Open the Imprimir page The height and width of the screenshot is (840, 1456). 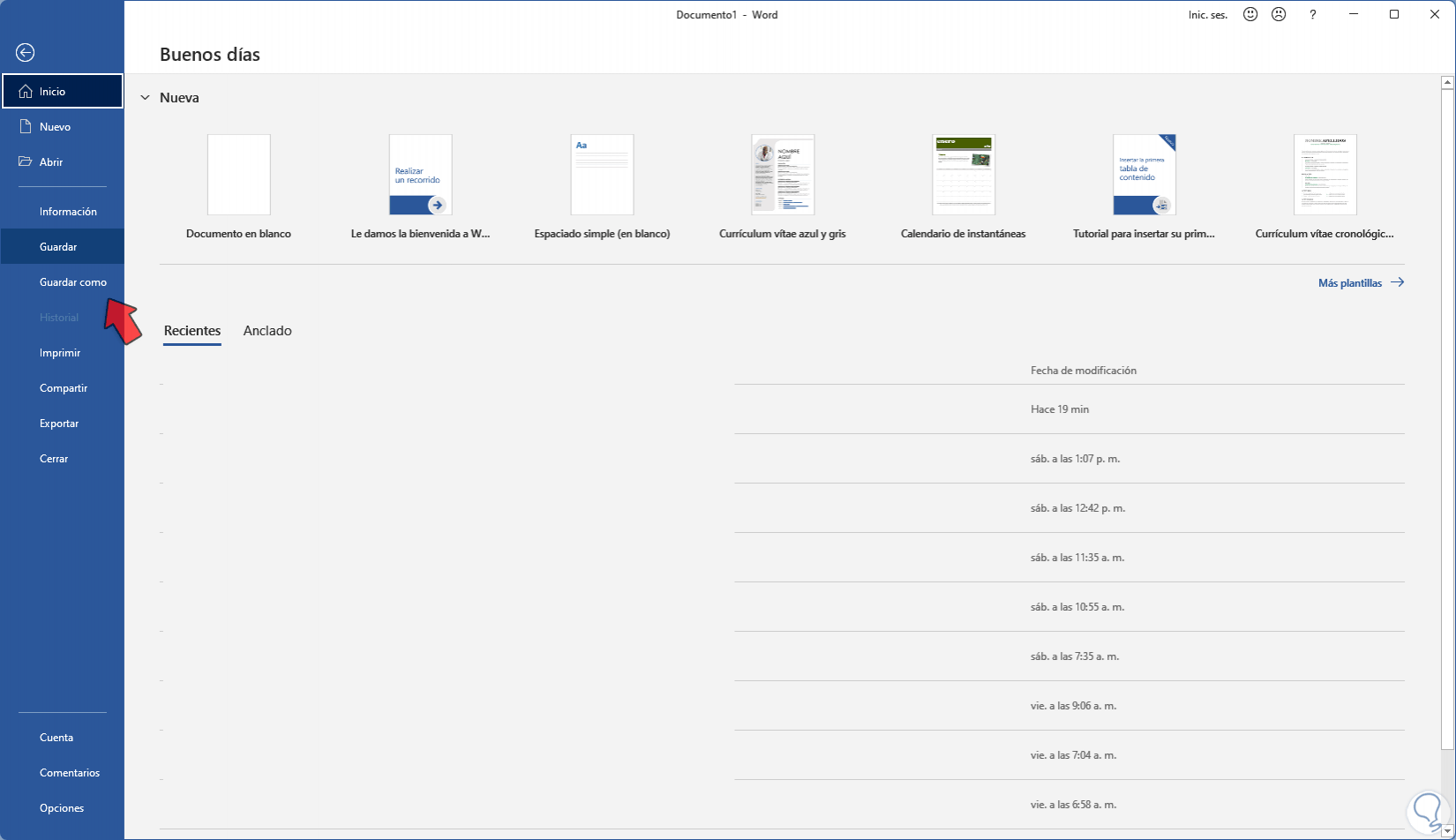coord(62,353)
